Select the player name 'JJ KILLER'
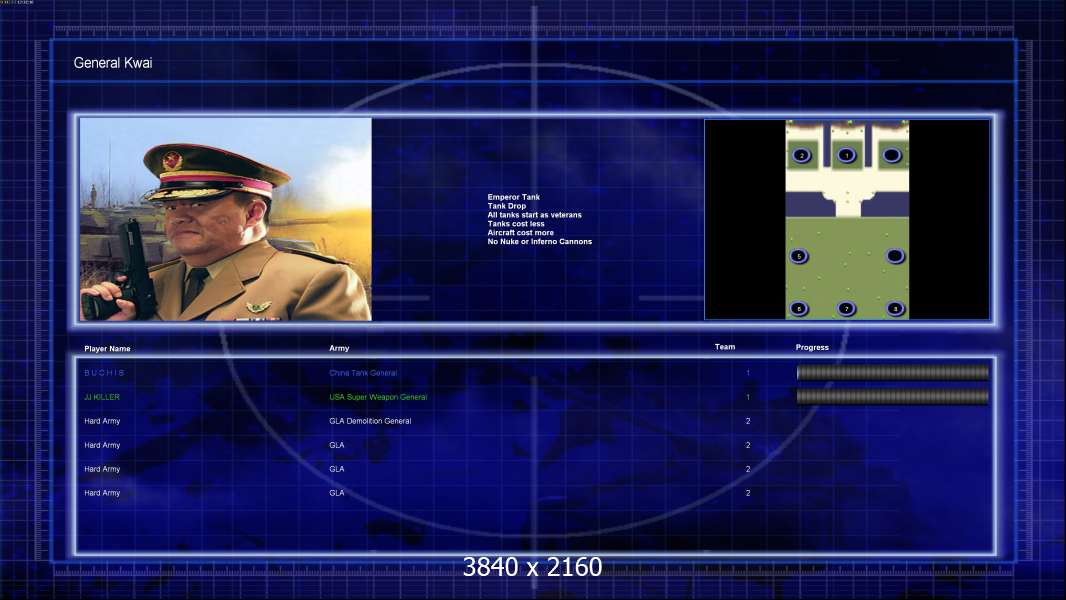 click(x=102, y=397)
